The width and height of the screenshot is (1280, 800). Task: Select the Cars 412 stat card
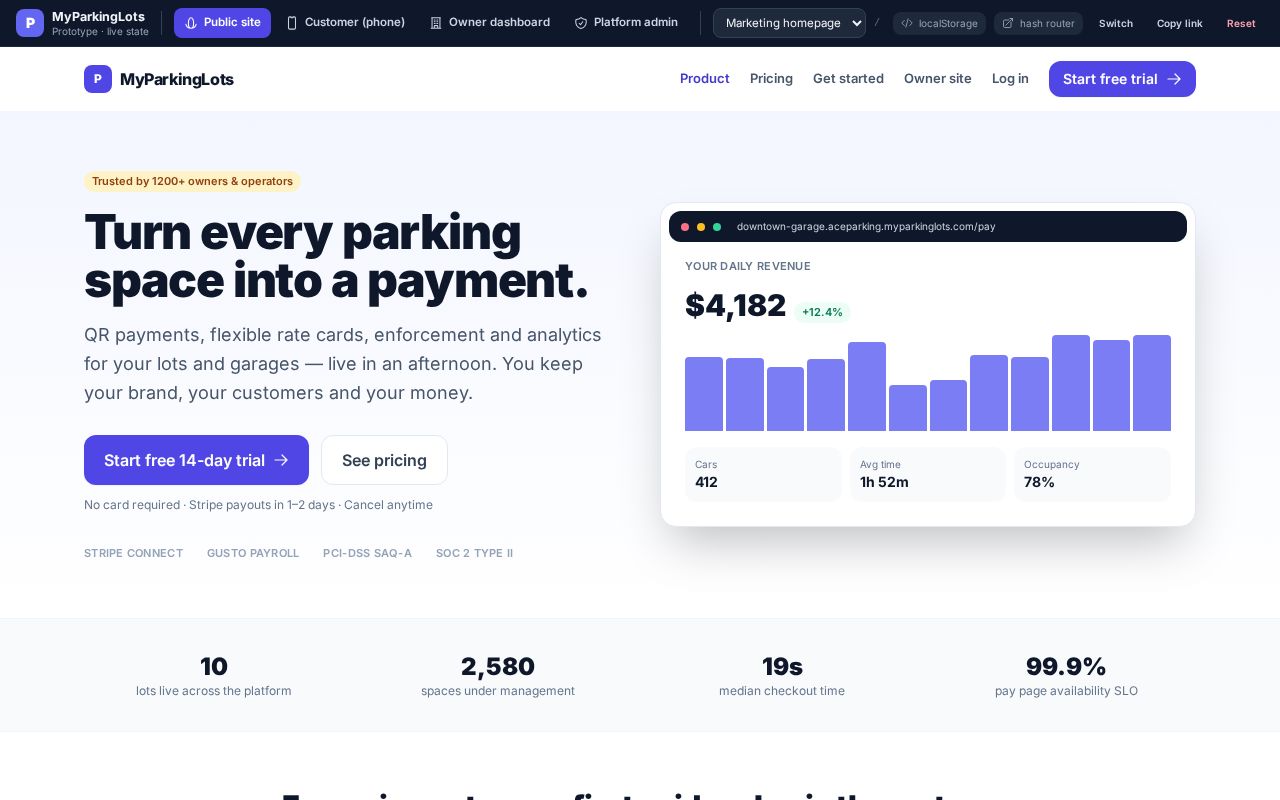coord(763,474)
